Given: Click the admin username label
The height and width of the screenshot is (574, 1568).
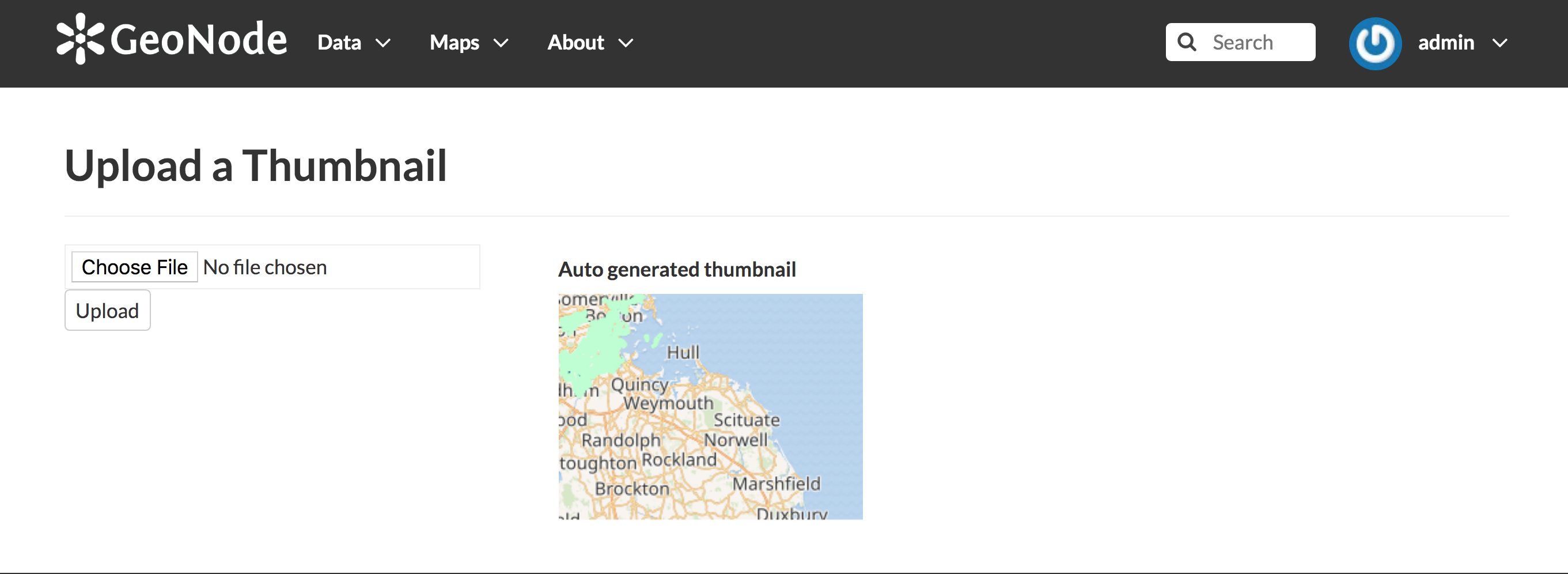Looking at the screenshot, I should [x=1446, y=43].
